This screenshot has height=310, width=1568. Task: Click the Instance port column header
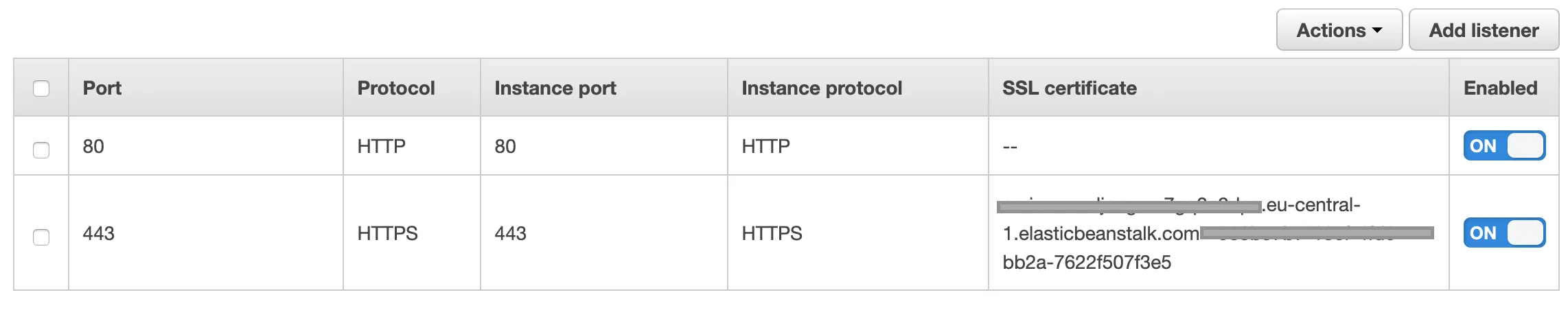555,88
